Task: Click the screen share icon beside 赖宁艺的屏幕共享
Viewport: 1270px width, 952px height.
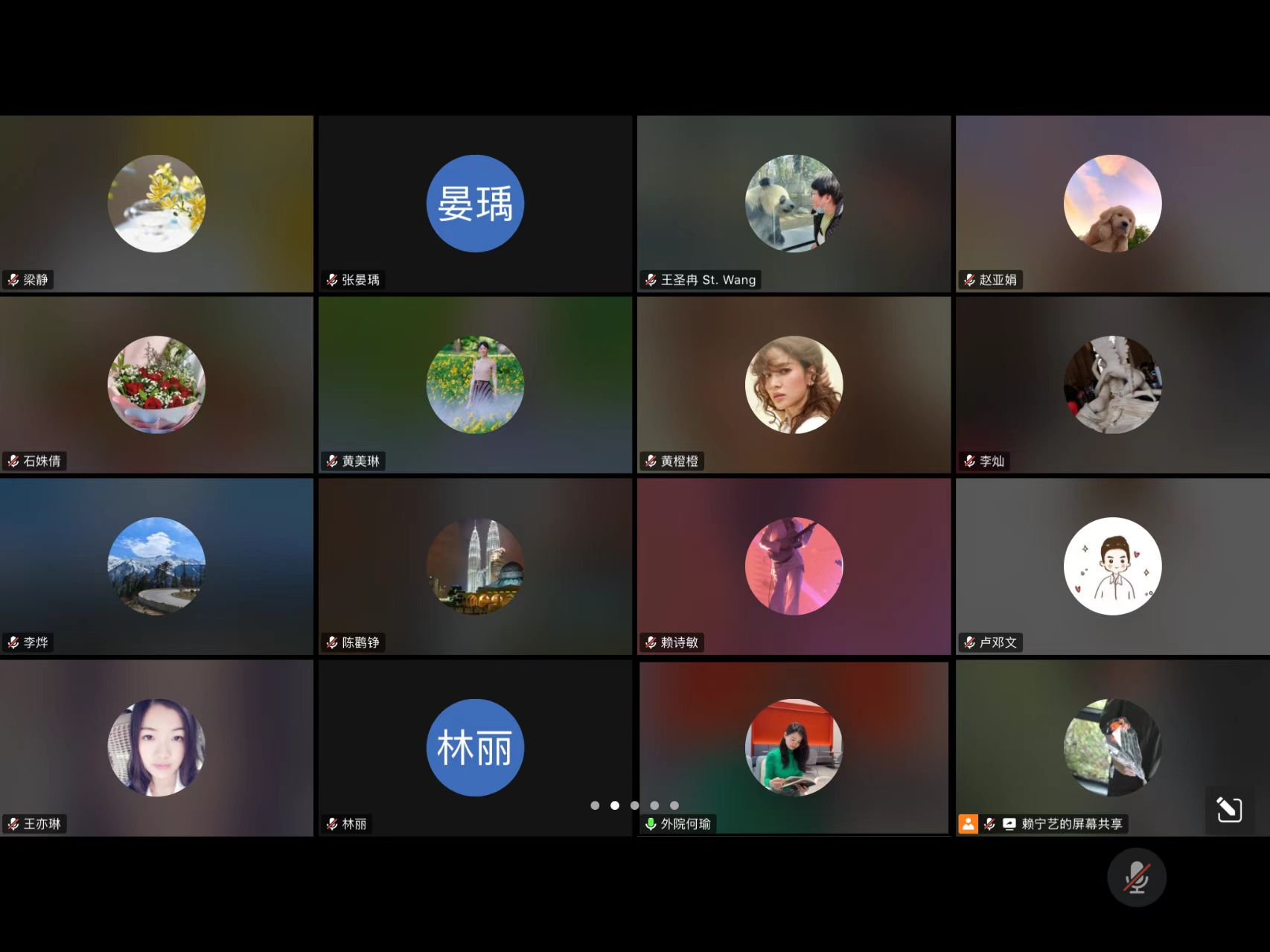Action: [1009, 824]
